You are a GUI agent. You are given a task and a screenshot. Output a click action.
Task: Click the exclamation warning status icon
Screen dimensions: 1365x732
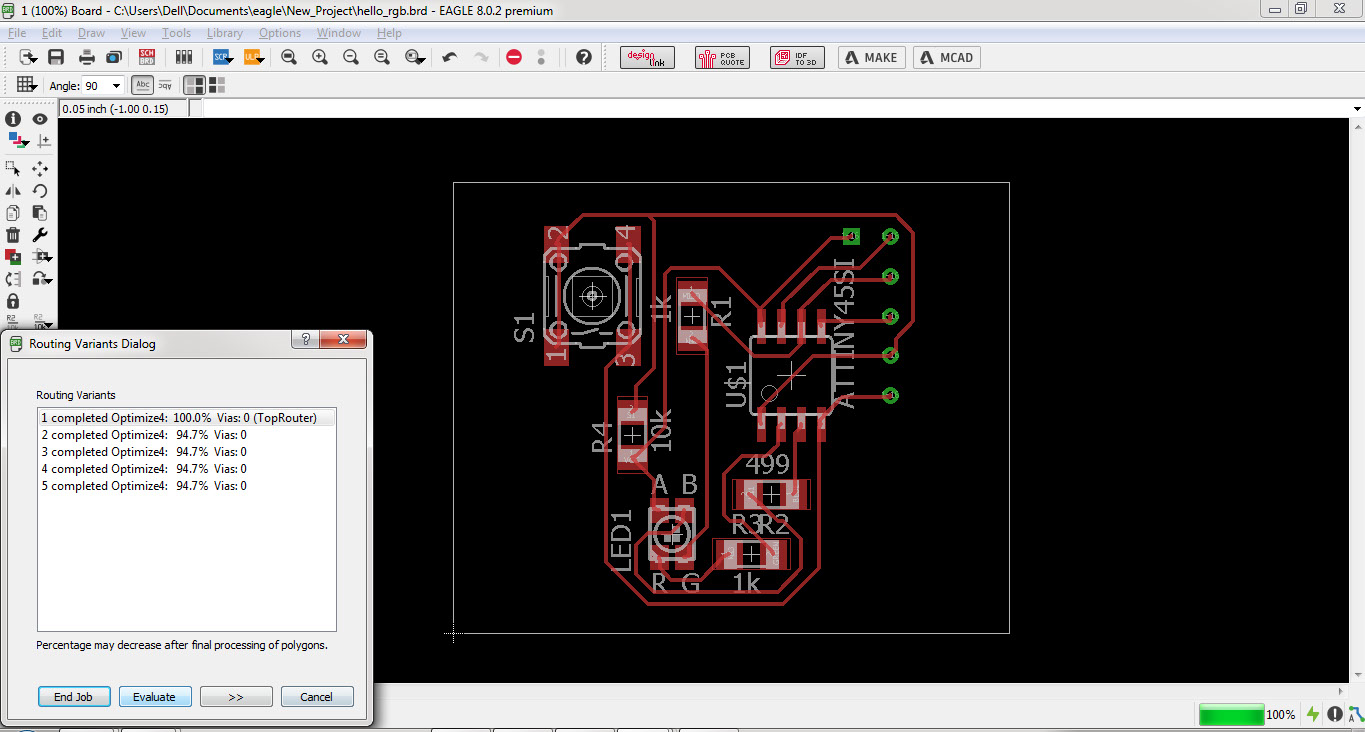[x=1335, y=714]
